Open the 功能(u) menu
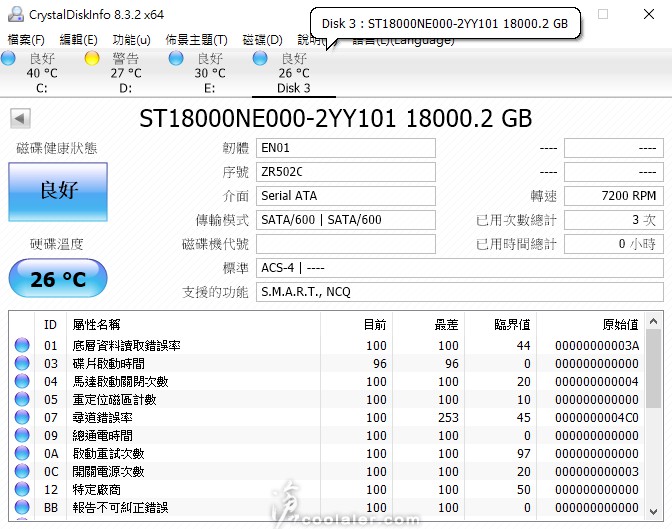 [x=132, y=40]
